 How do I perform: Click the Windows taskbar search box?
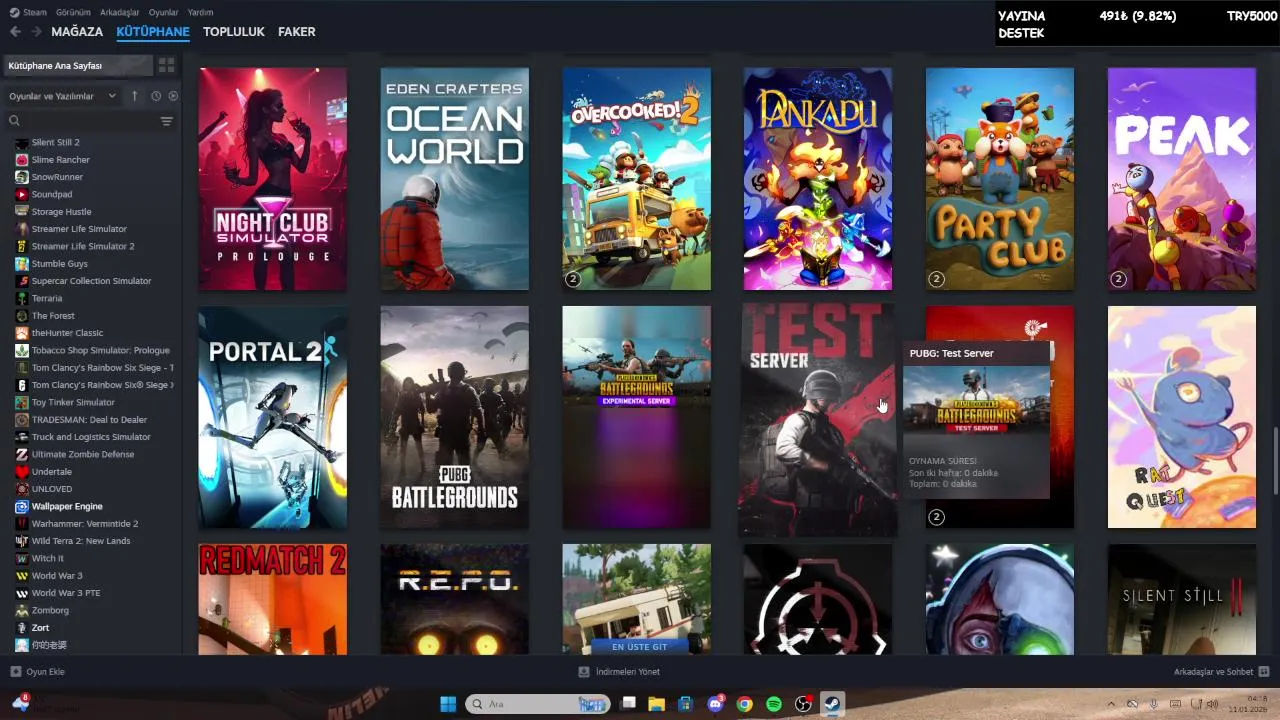(x=539, y=704)
